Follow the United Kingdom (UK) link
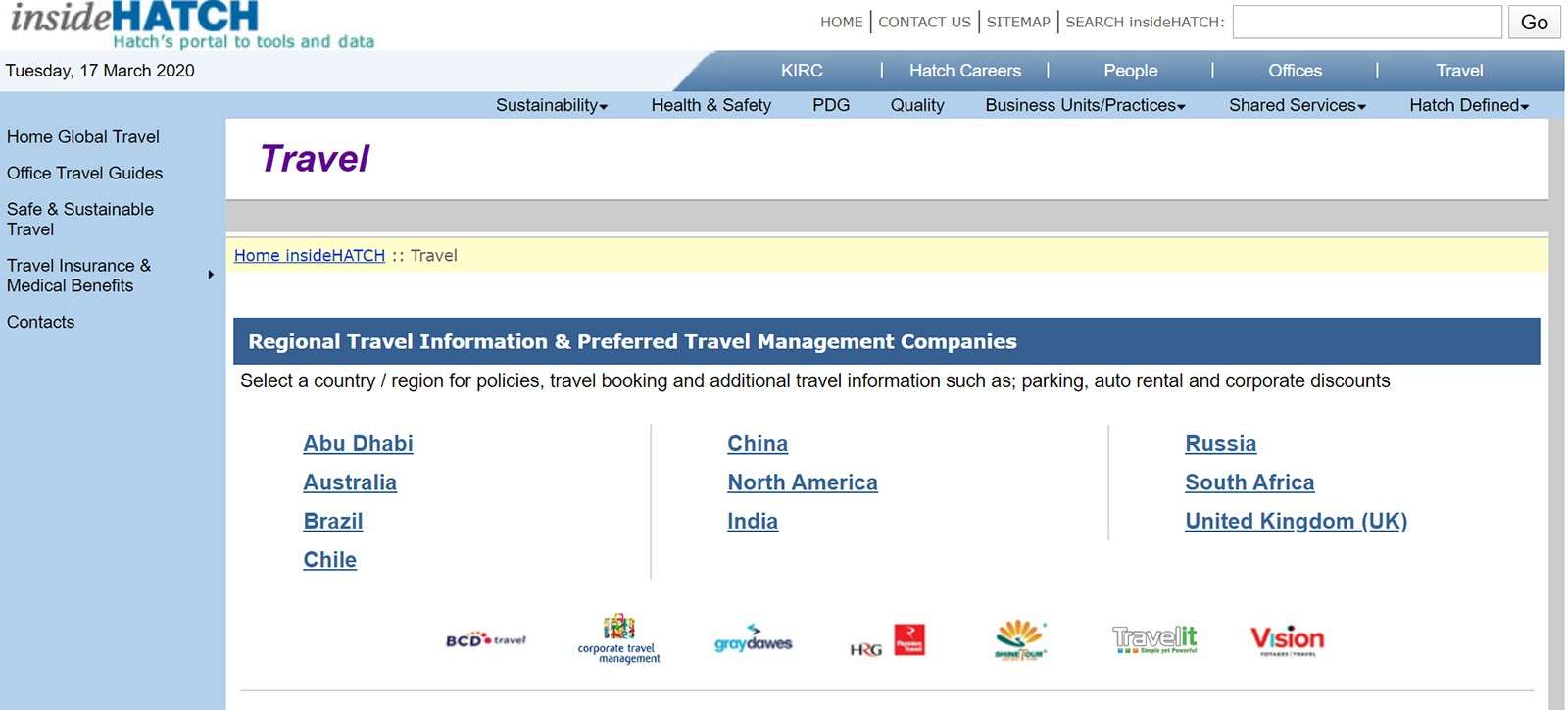This screenshot has height=710, width=1568. (1296, 522)
